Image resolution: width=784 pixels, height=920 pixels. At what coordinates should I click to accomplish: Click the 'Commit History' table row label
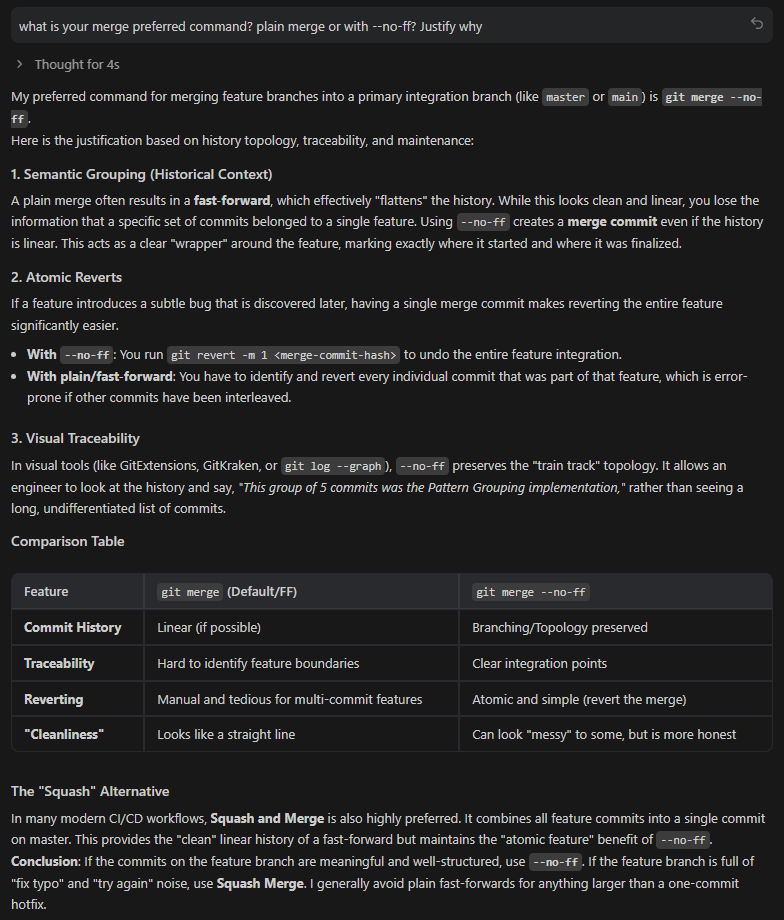(72, 627)
